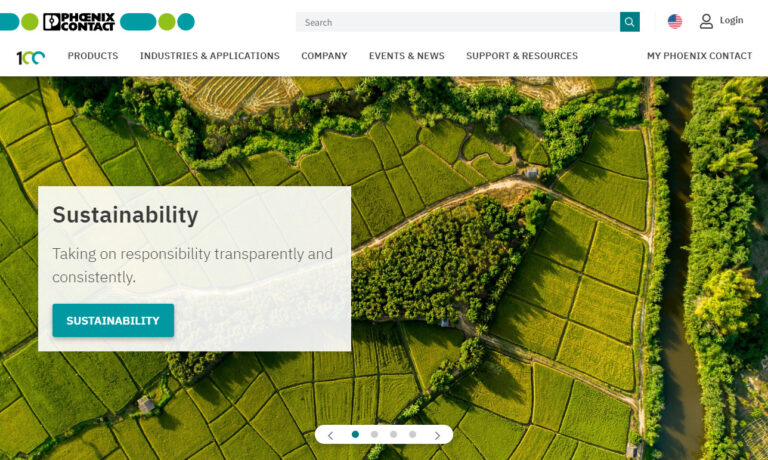Image resolution: width=768 pixels, height=460 pixels.
Task: Select the second carousel dot
Action: click(375, 434)
